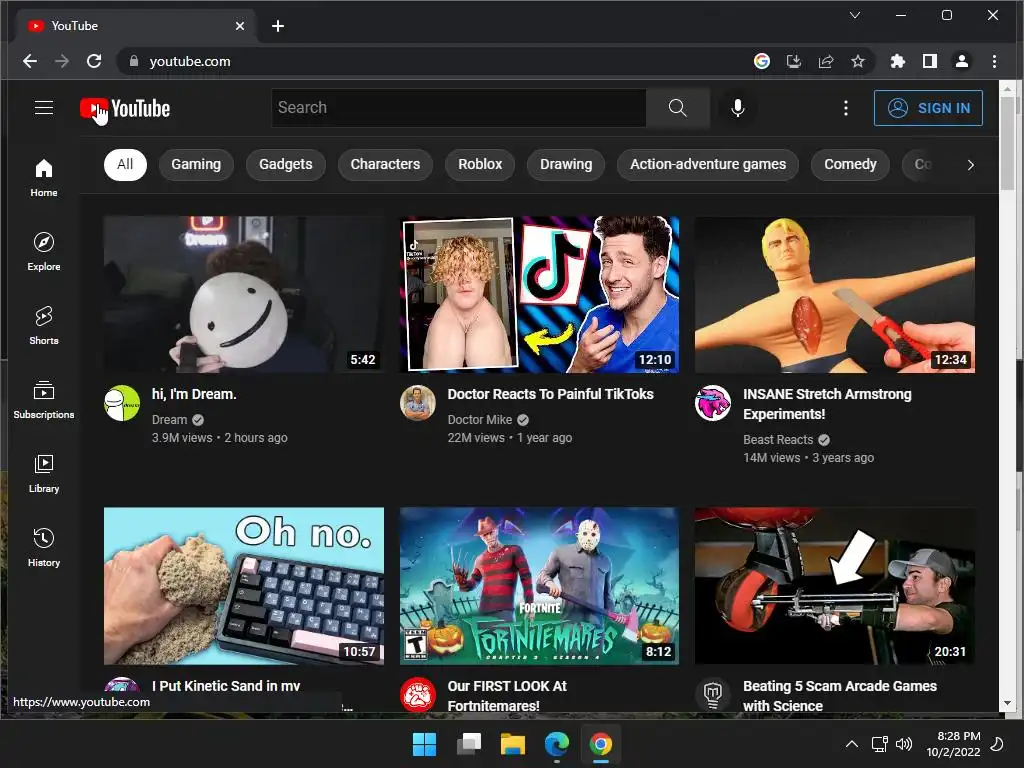
Task: Open Subscriptions in sidebar
Action: click(44, 399)
